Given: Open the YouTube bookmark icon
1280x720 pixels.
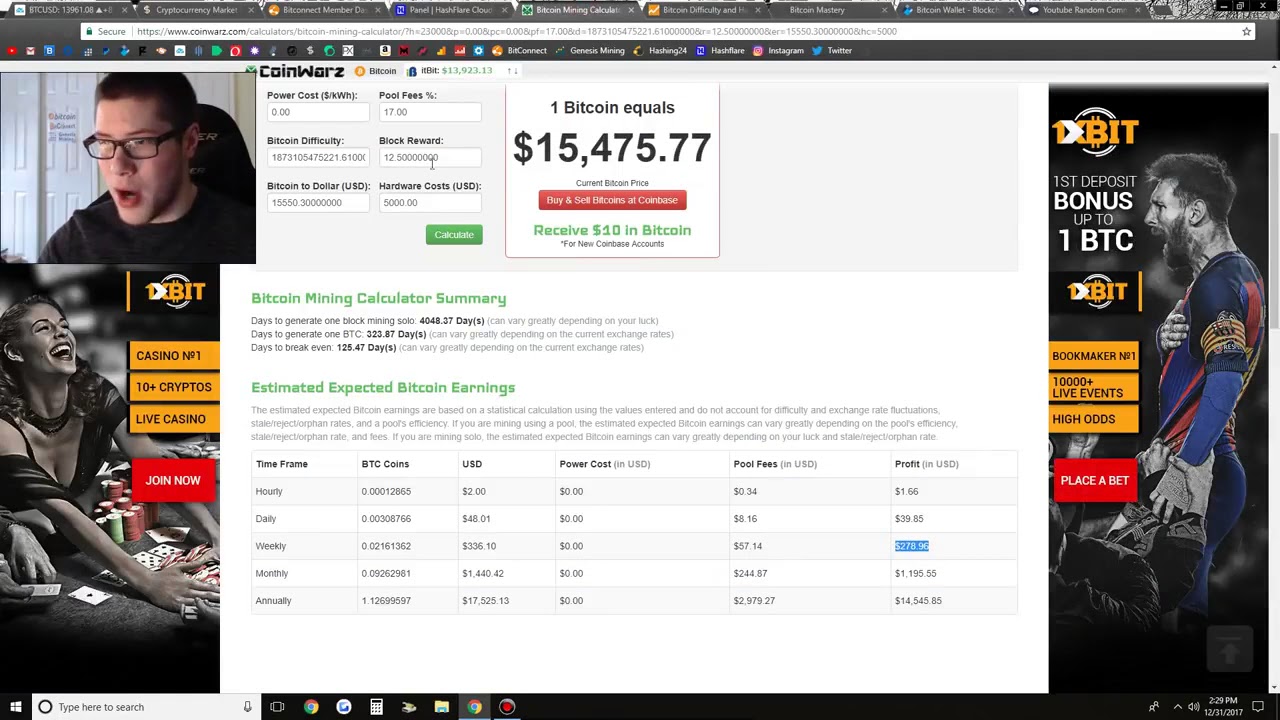Looking at the screenshot, I should [x=11, y=51].
